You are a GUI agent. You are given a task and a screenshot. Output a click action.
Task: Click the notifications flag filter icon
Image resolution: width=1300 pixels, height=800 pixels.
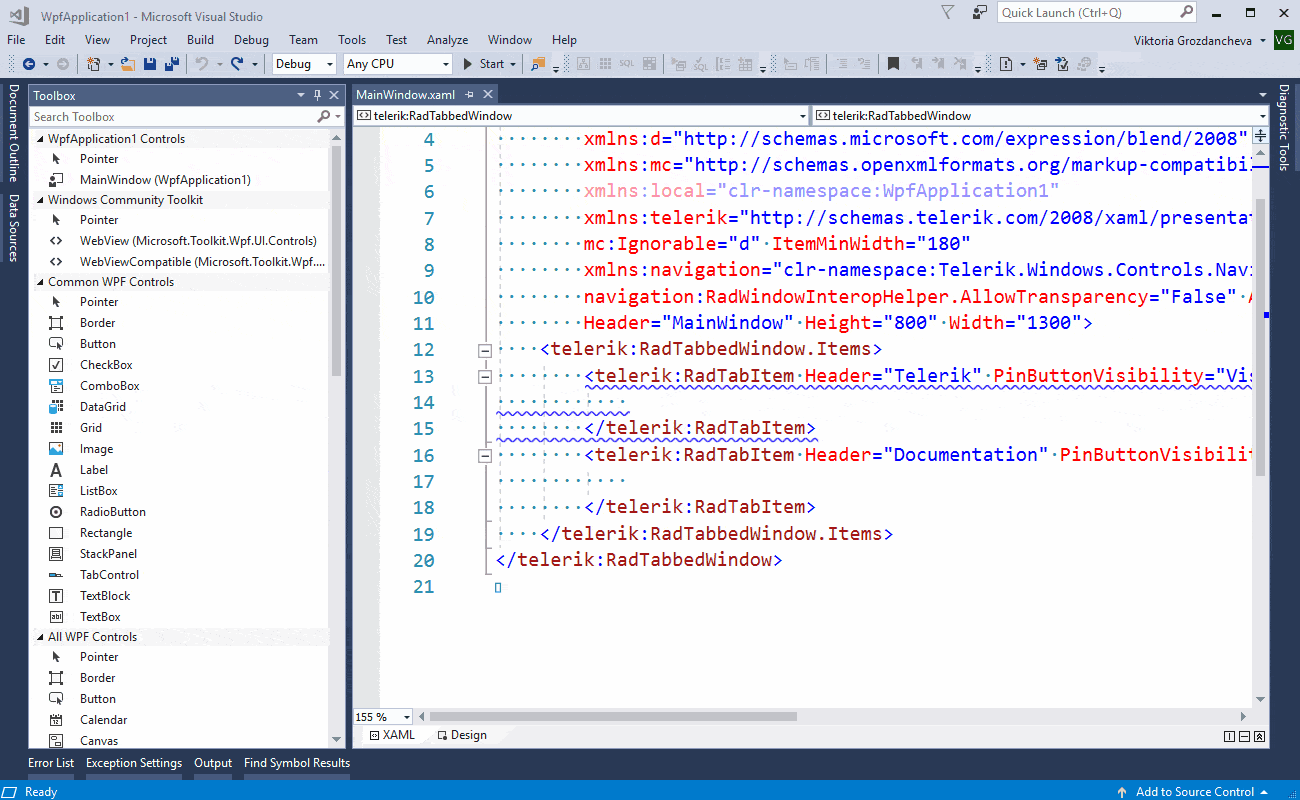point(948,13)
